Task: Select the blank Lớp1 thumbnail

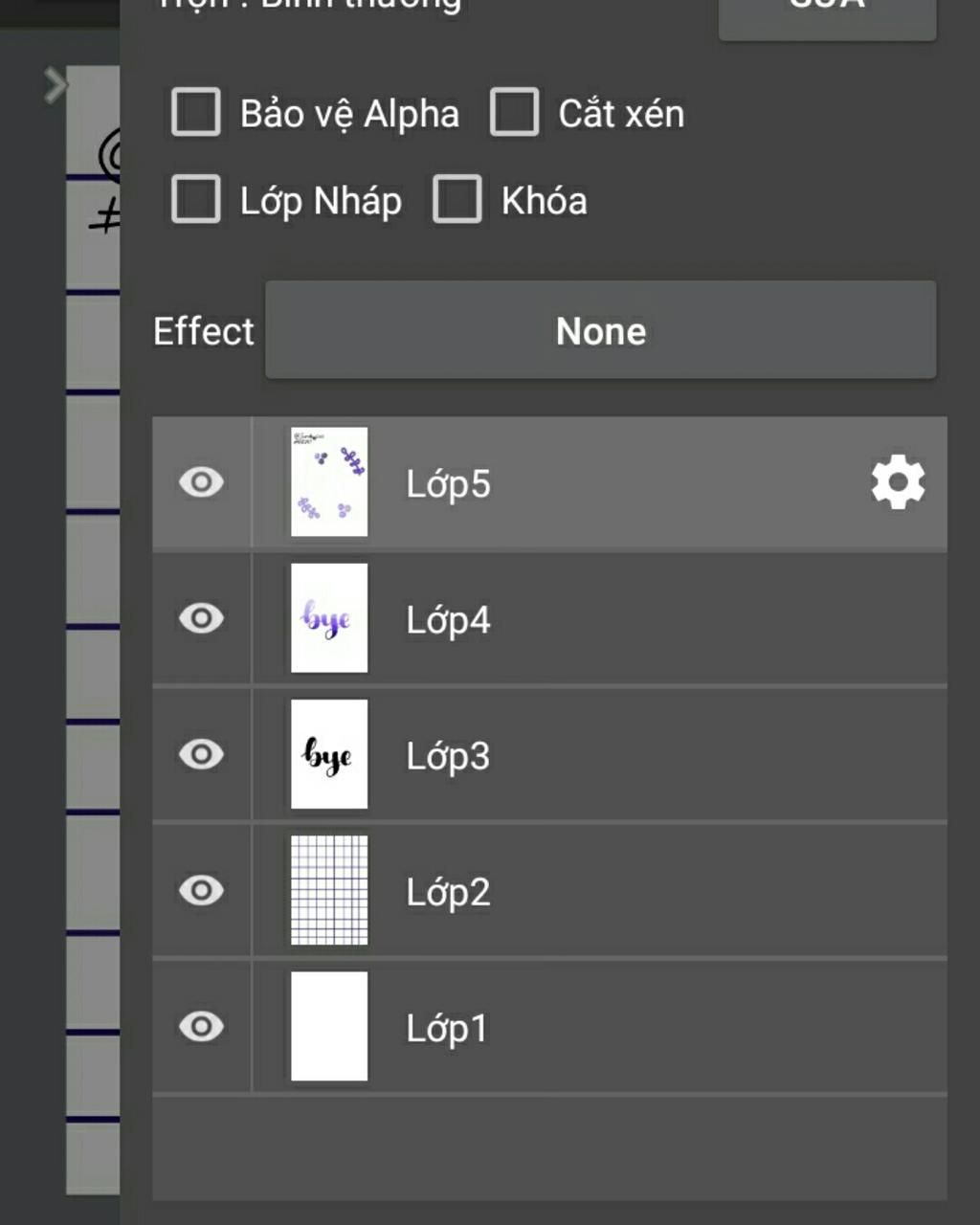Action: tap(329, 1027)
